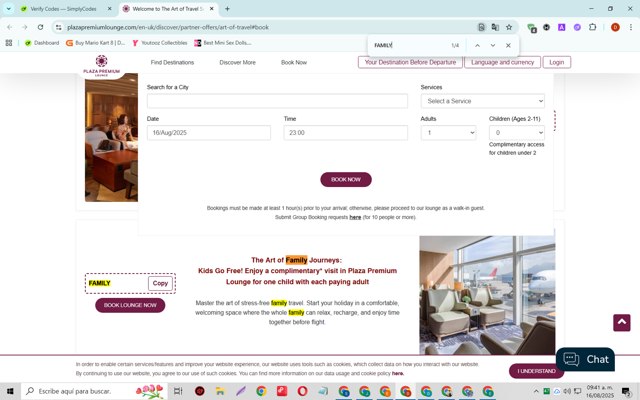Open the Chat widget
The width and height of the screenshot is (640, 400).
(585, 359)
